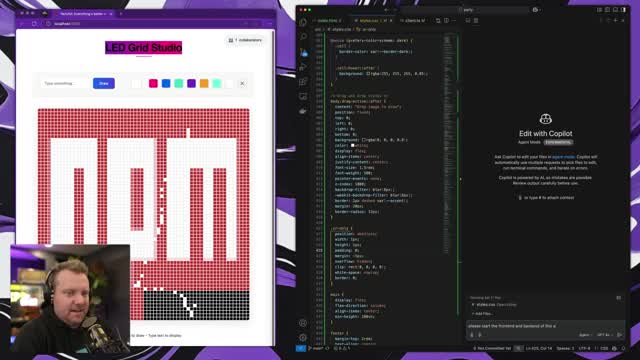Click the X clear button beside color swatches

[x=242, y=83]
